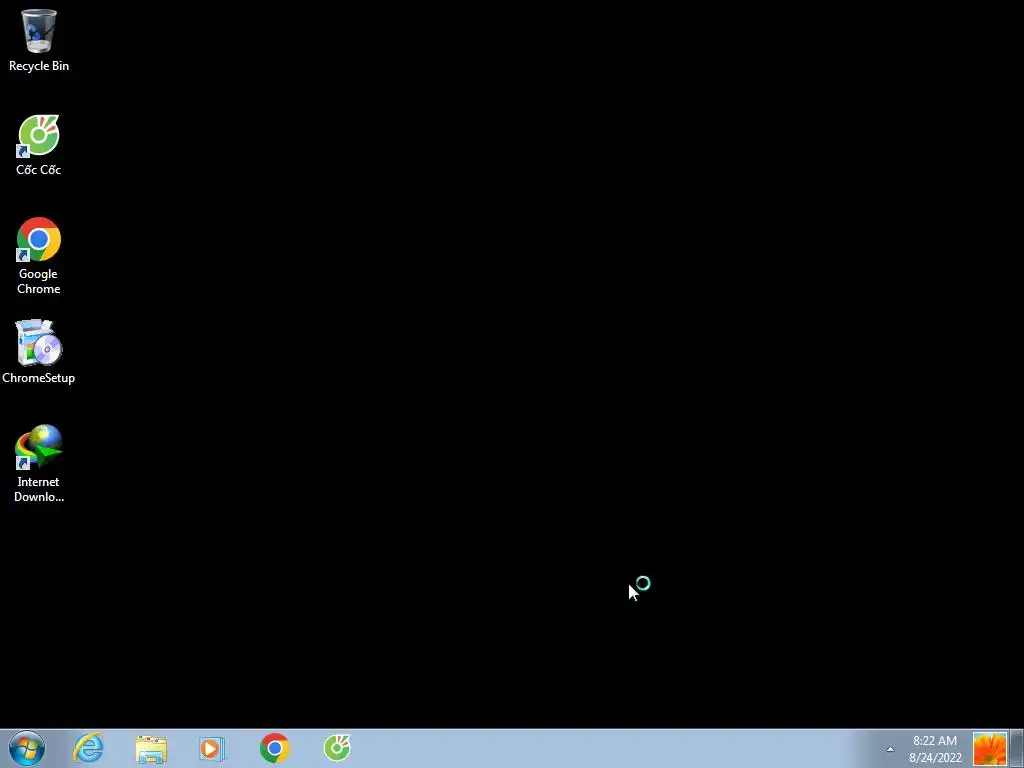
Task: Launch Google Chrome from the taskbar
Action: [275, 748]
